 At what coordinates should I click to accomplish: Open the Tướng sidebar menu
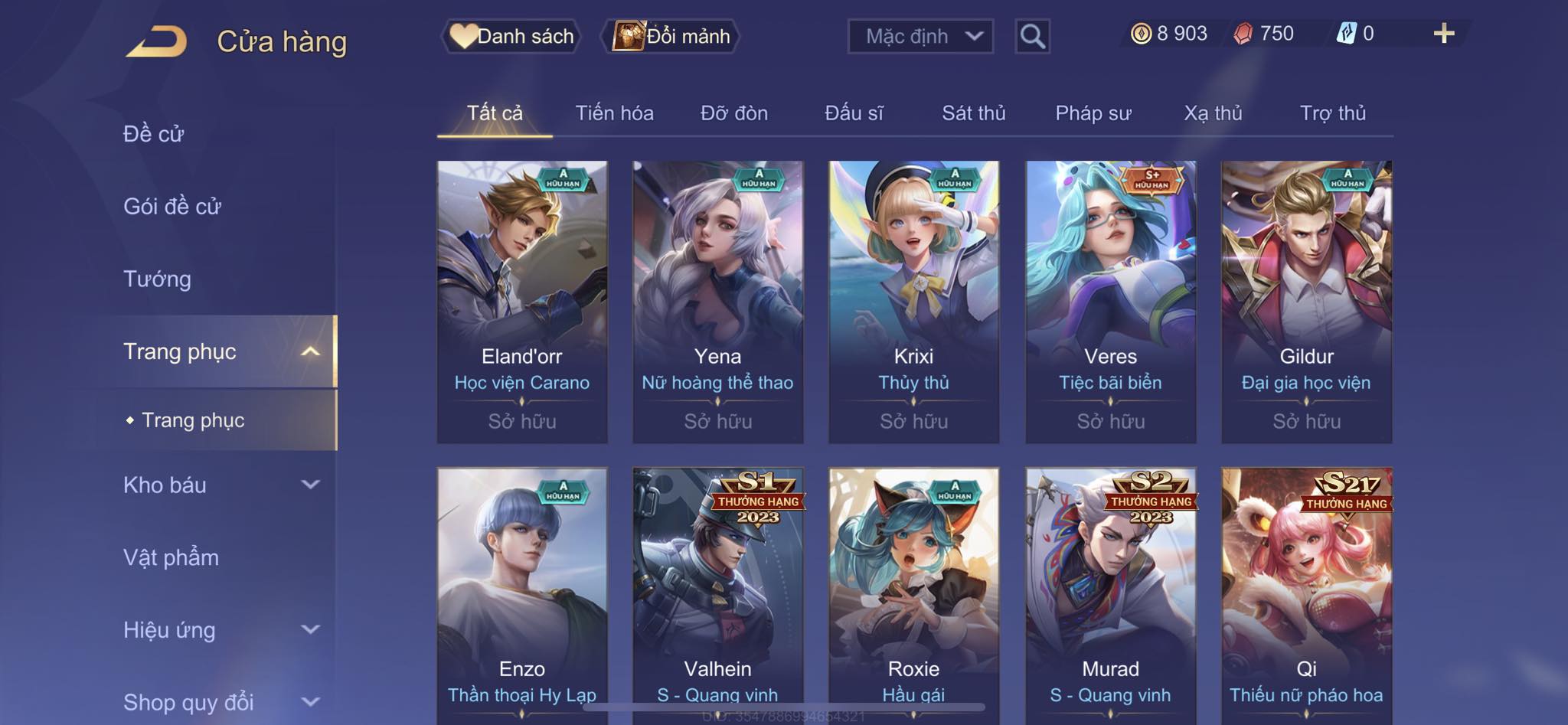click(157, 279)
